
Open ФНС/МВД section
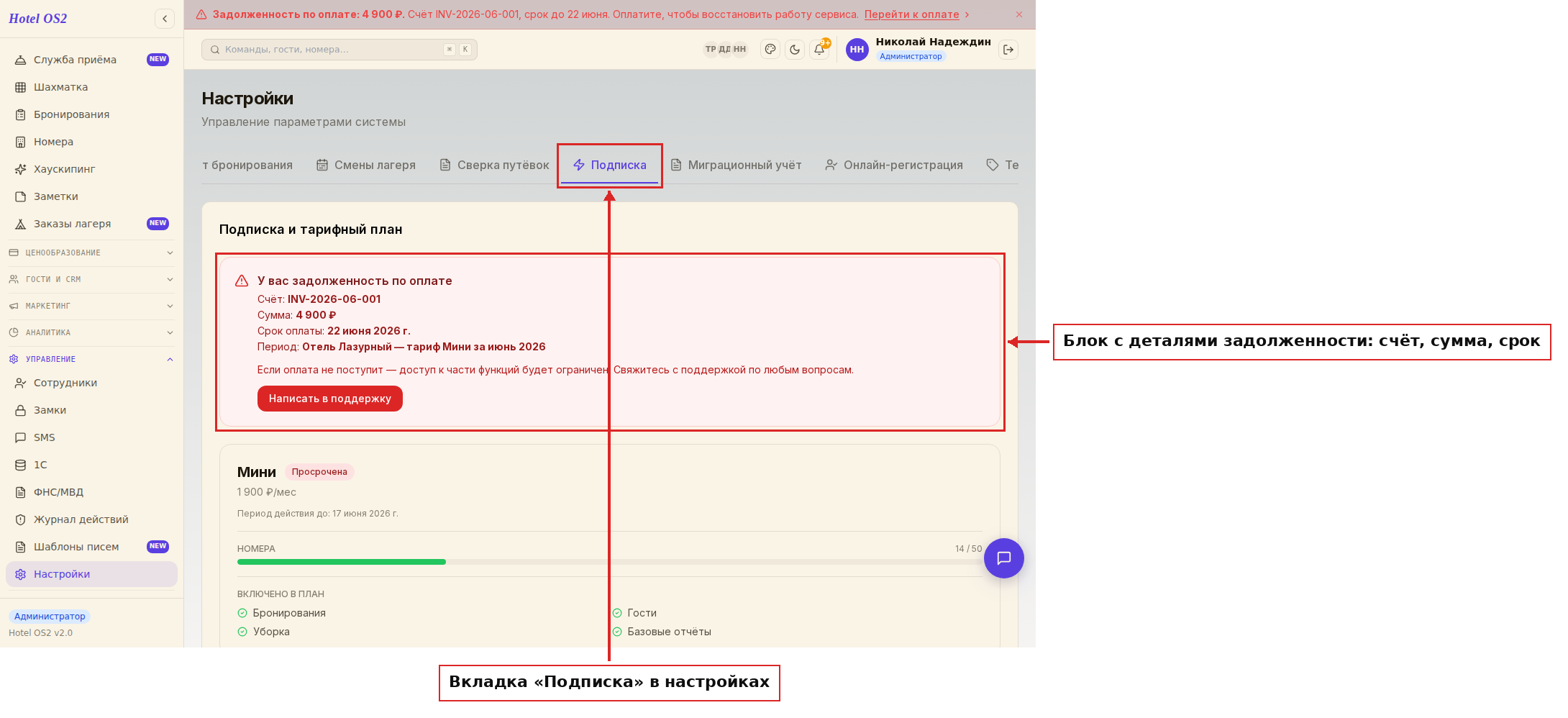[91, 492]
